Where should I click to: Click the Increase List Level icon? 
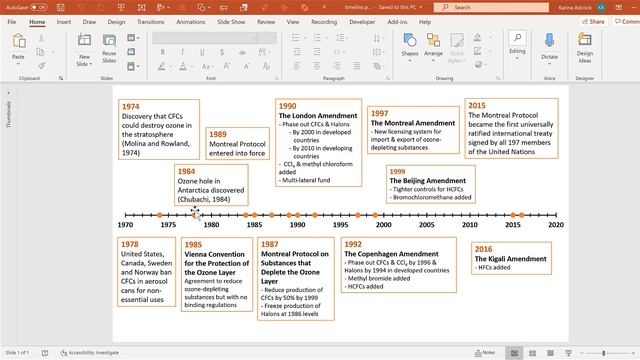click(317, 52)
